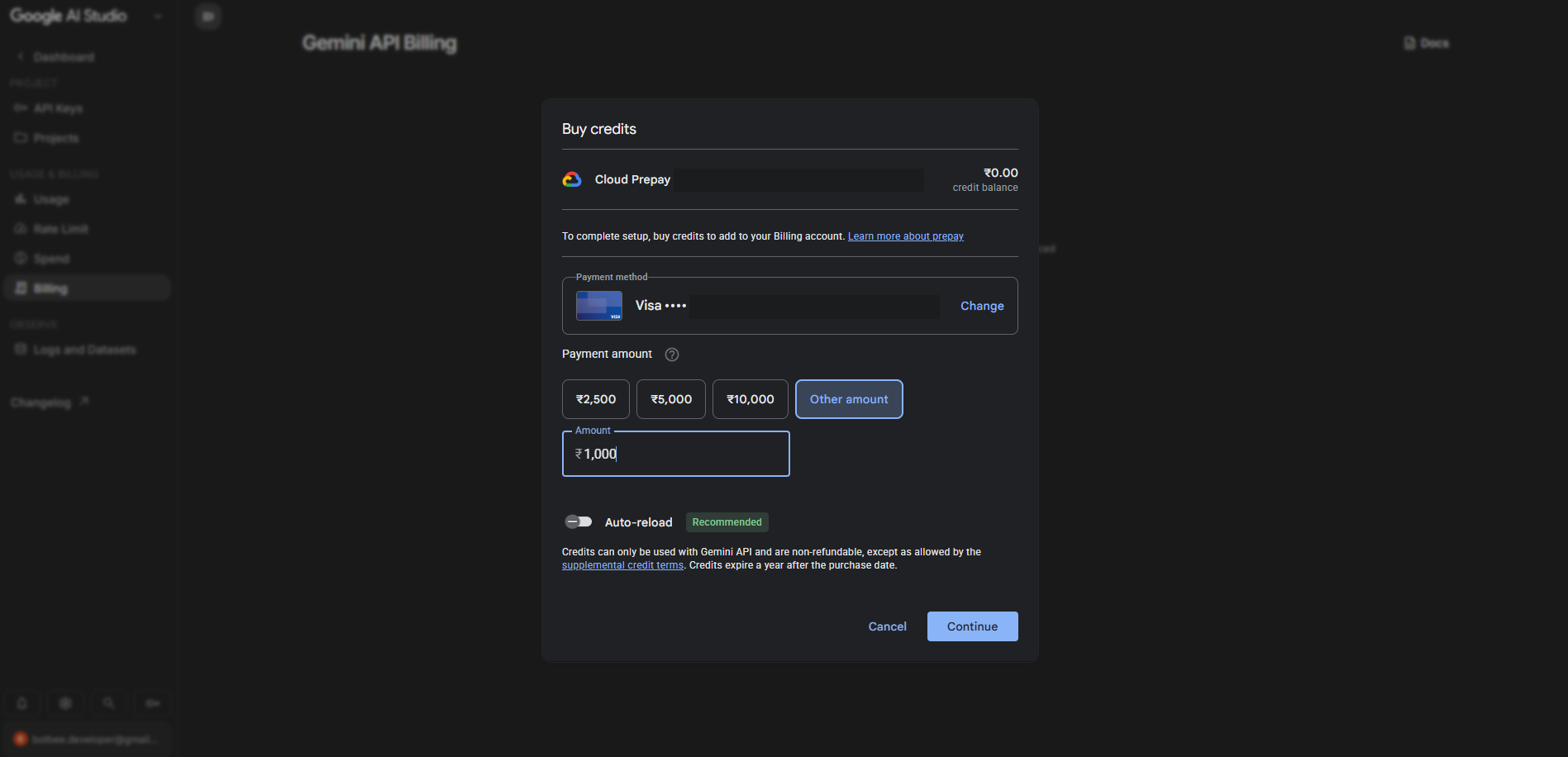The image size is (1568, 757).
Task: Click the Google Cloud logo icon
Action: pyautogui.click(x=572, y=179)
